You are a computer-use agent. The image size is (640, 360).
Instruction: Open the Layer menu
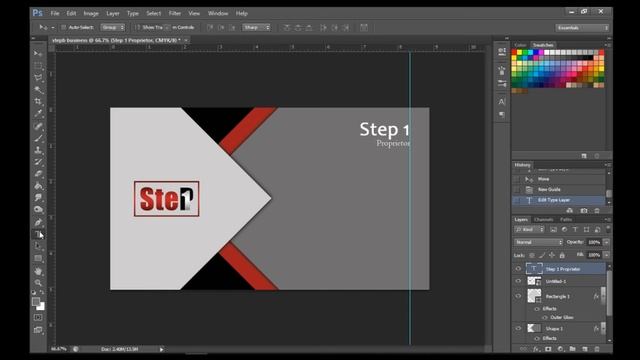point(113,13)
